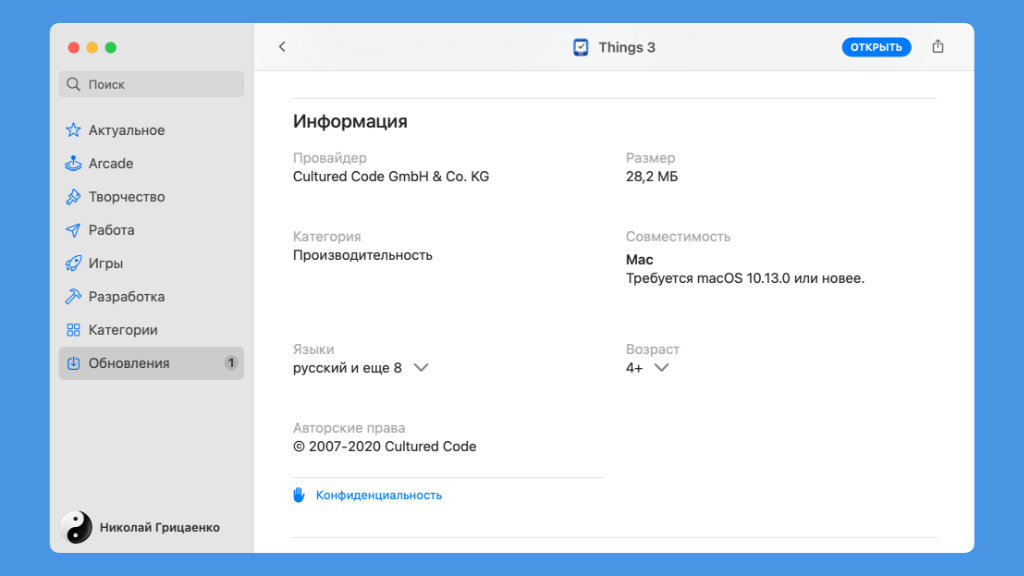Click the rocket icon beside Игры
This screenshot has width=1024, height=576.
pyautogui.click(x=73, y=263)
